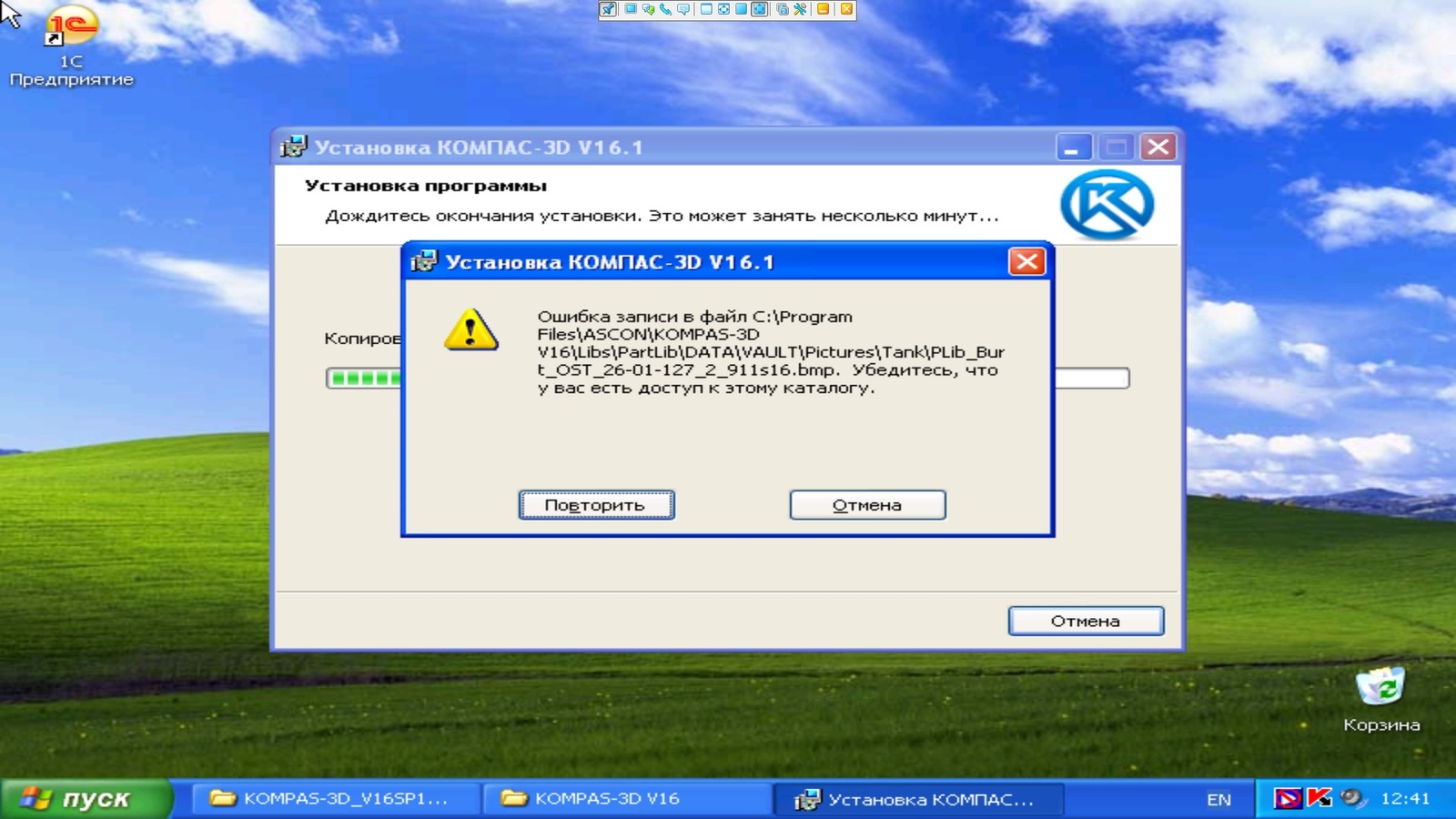Click the КОМПАС logo in the installer header
The height and width of the screenshot is (819, 1456).
1107,204
